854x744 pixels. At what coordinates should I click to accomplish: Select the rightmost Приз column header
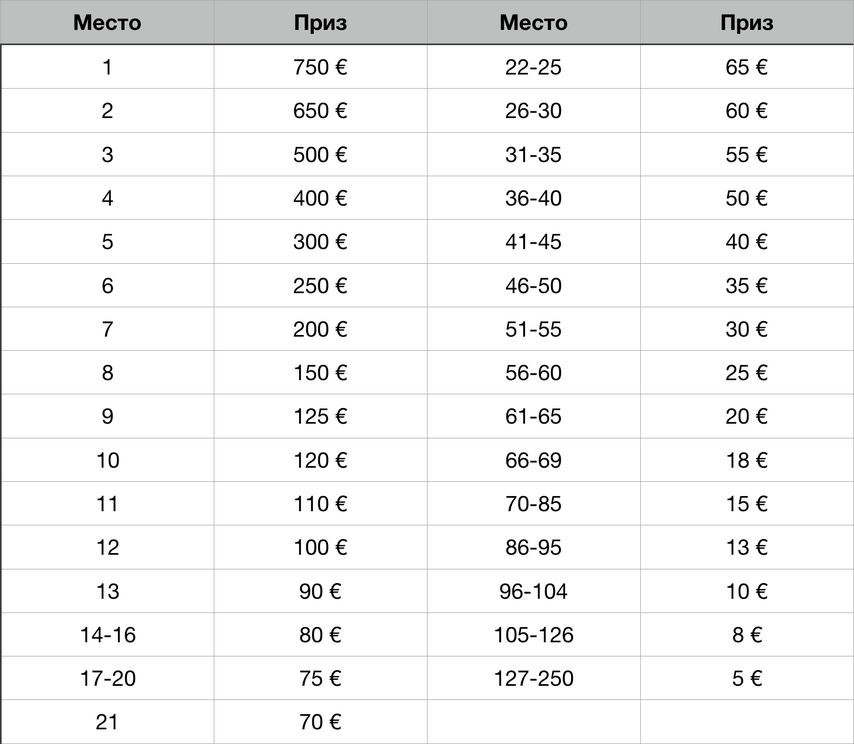tap(747, 22)
